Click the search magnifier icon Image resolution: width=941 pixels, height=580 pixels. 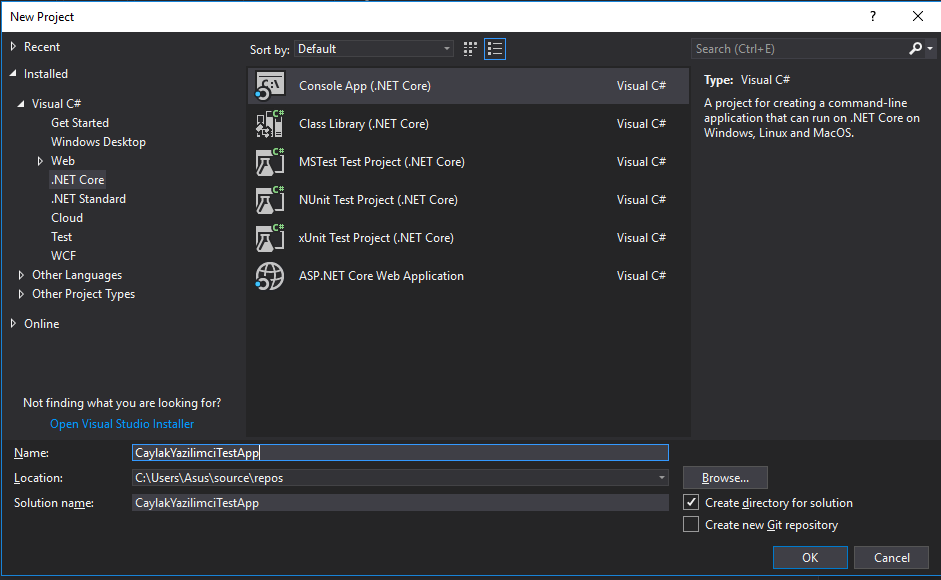coord(915,49)
